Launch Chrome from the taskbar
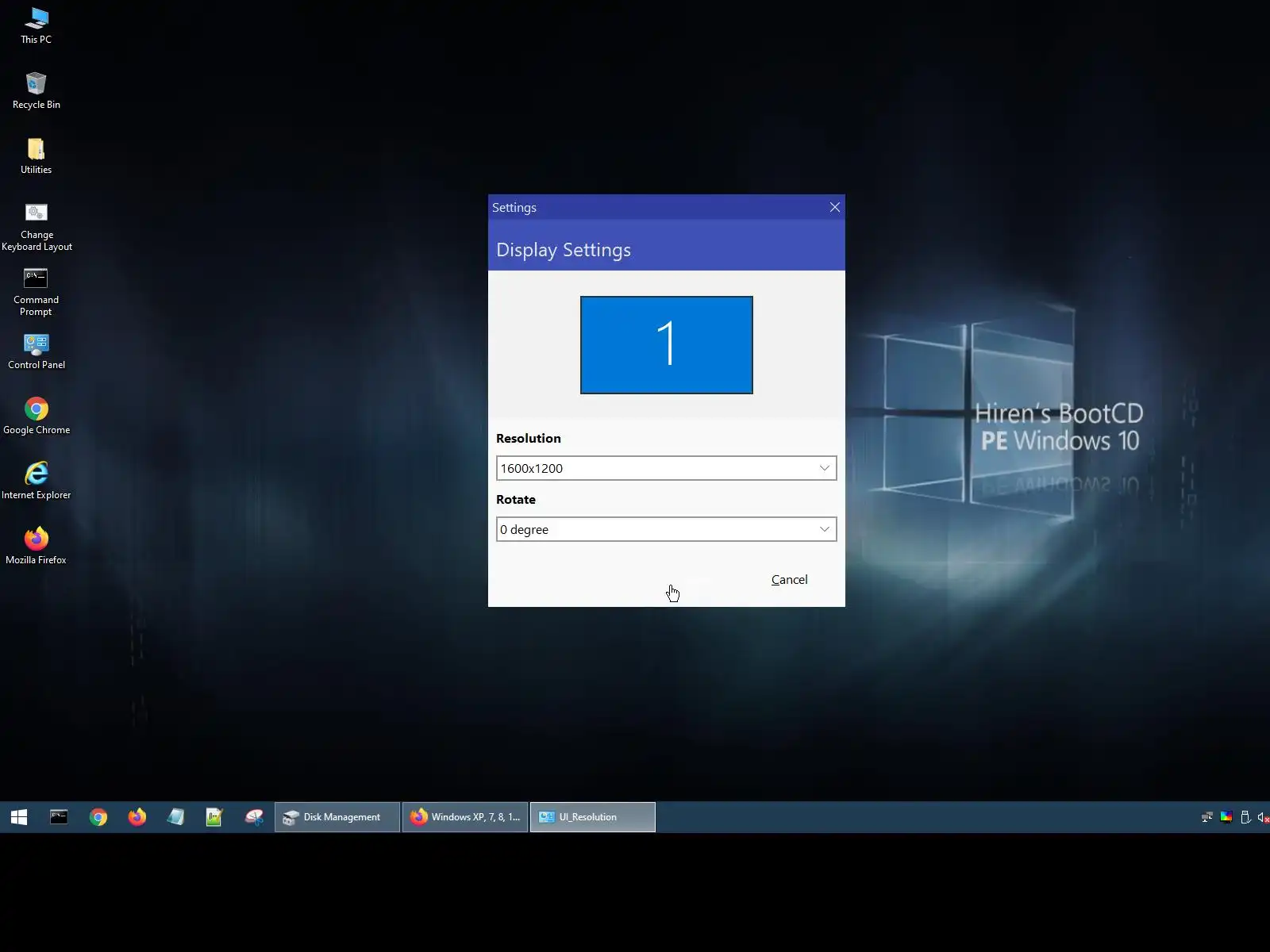 [x=98, y=817]
